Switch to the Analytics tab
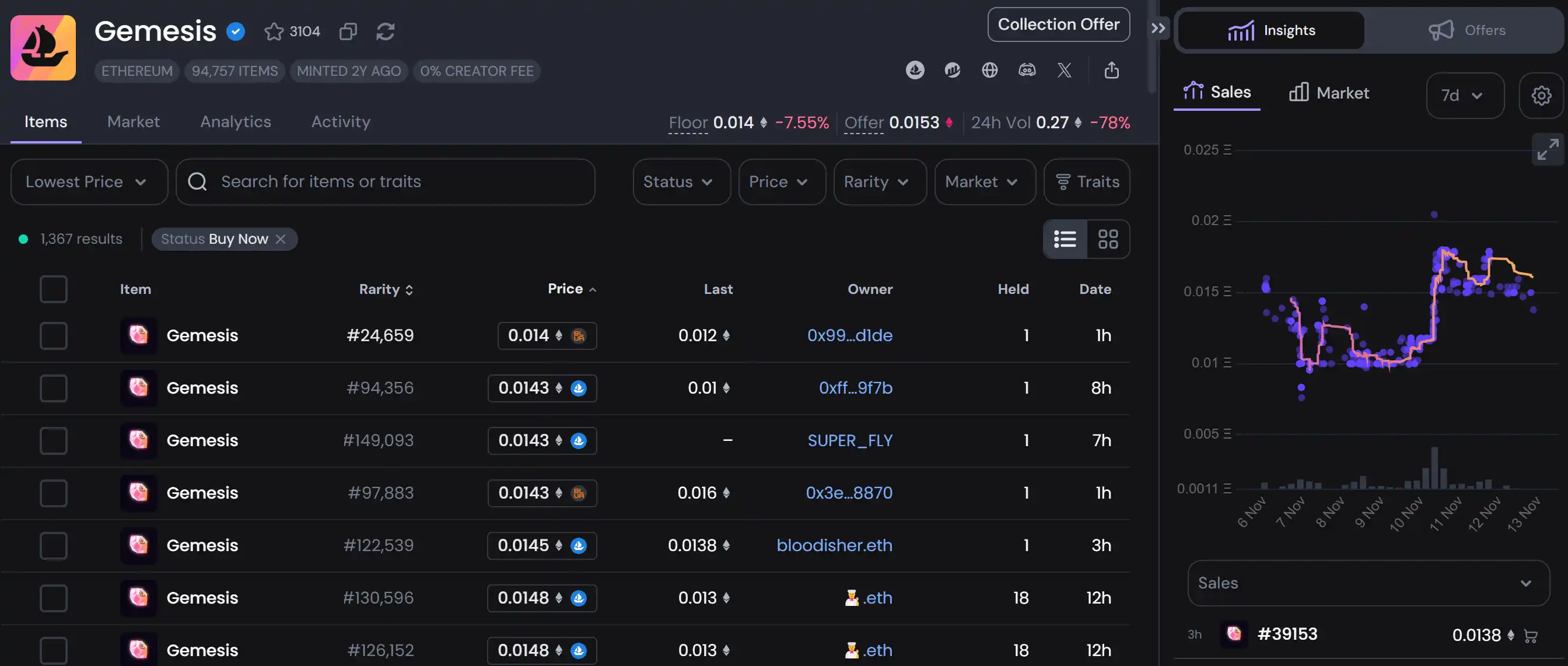This screenshot has height=666, width=1568. (235, 121)
